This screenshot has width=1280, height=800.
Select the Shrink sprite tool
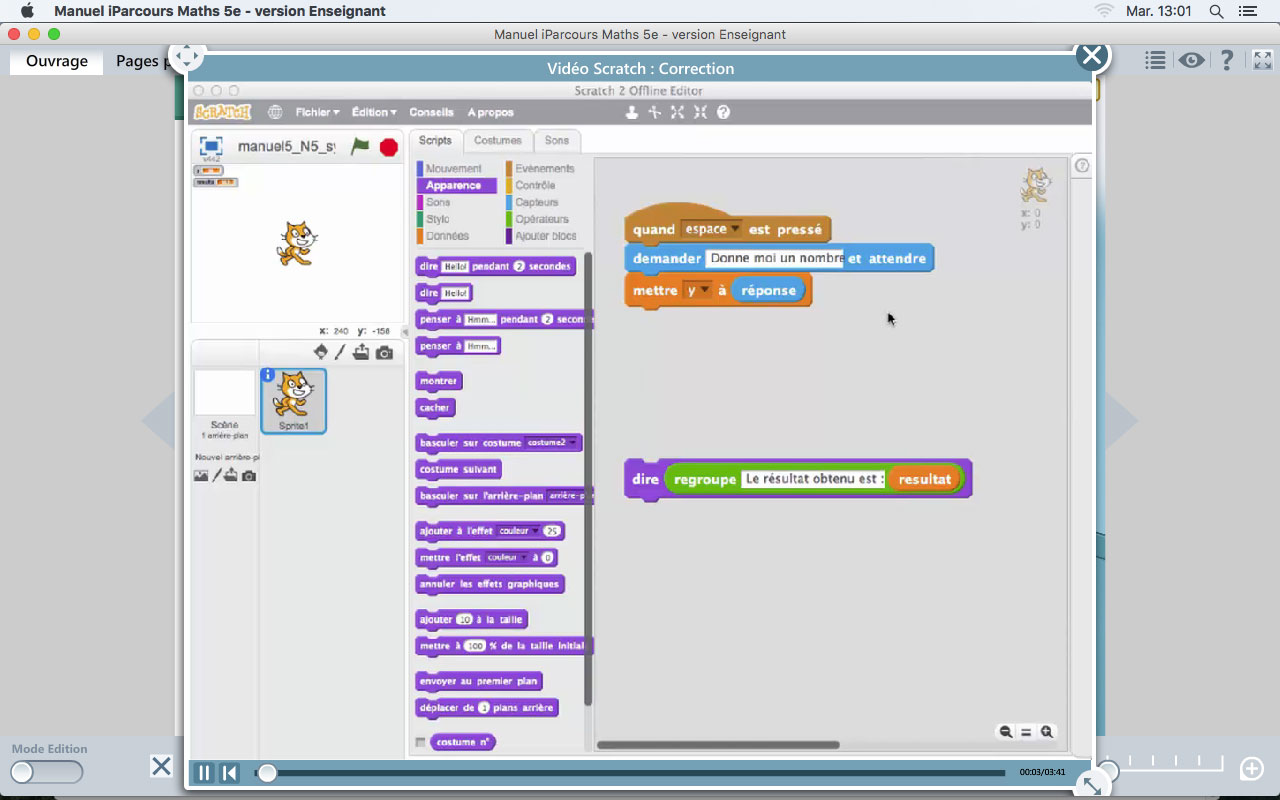point(700,112)
